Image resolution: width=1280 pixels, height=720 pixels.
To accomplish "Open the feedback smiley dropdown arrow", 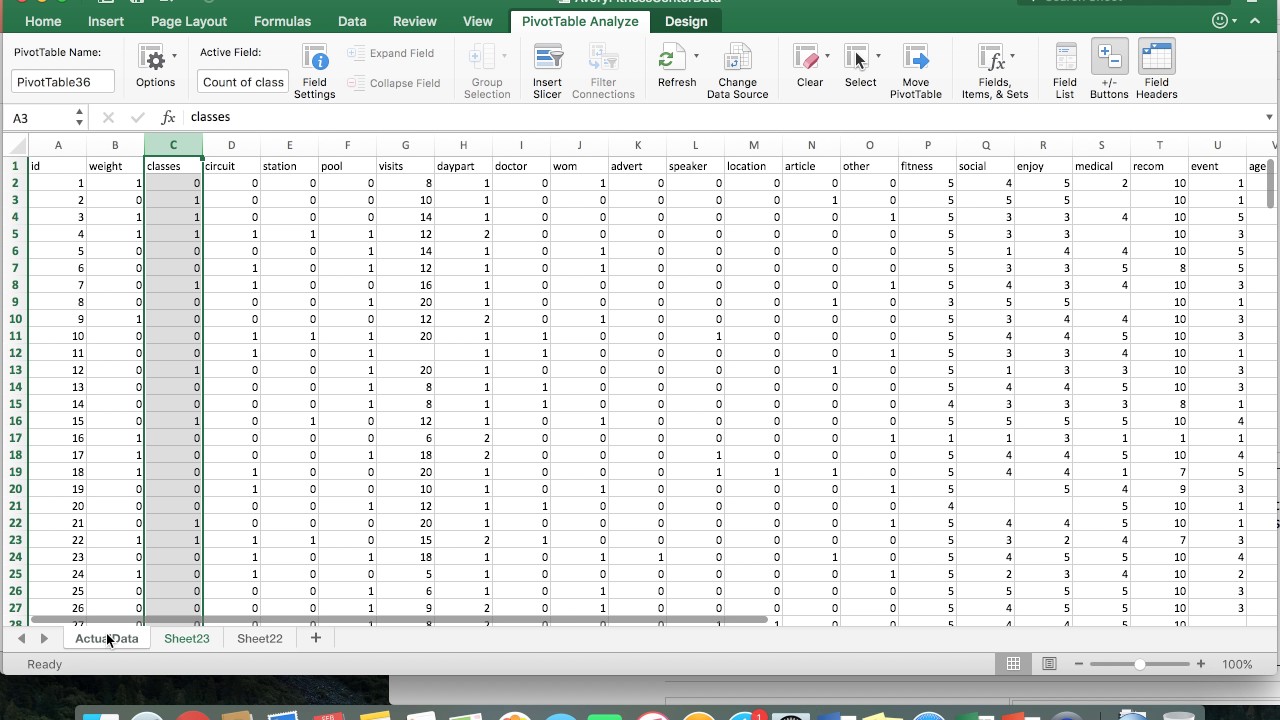I will (1236, 20).
